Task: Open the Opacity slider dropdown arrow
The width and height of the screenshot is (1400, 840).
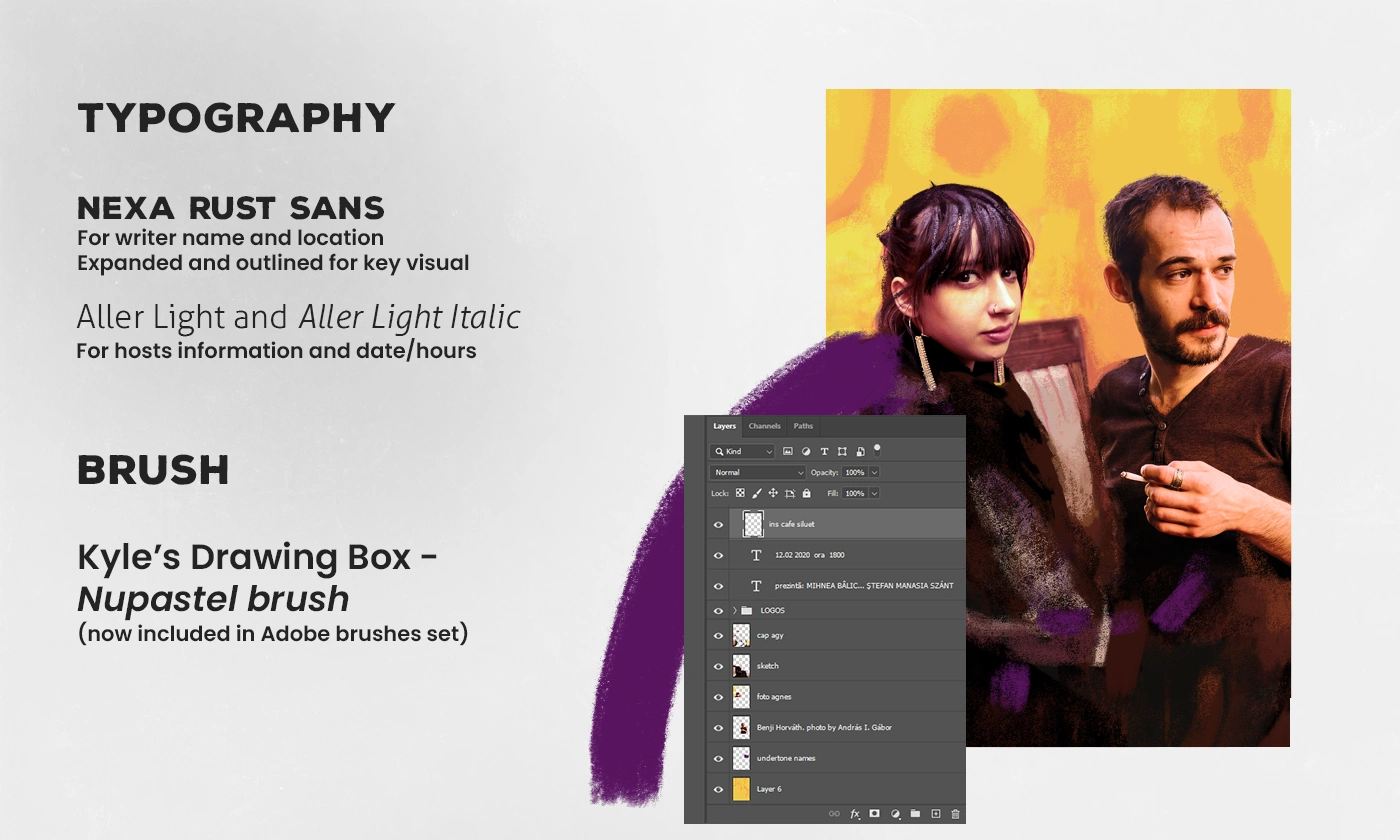Action: point(874,472)
